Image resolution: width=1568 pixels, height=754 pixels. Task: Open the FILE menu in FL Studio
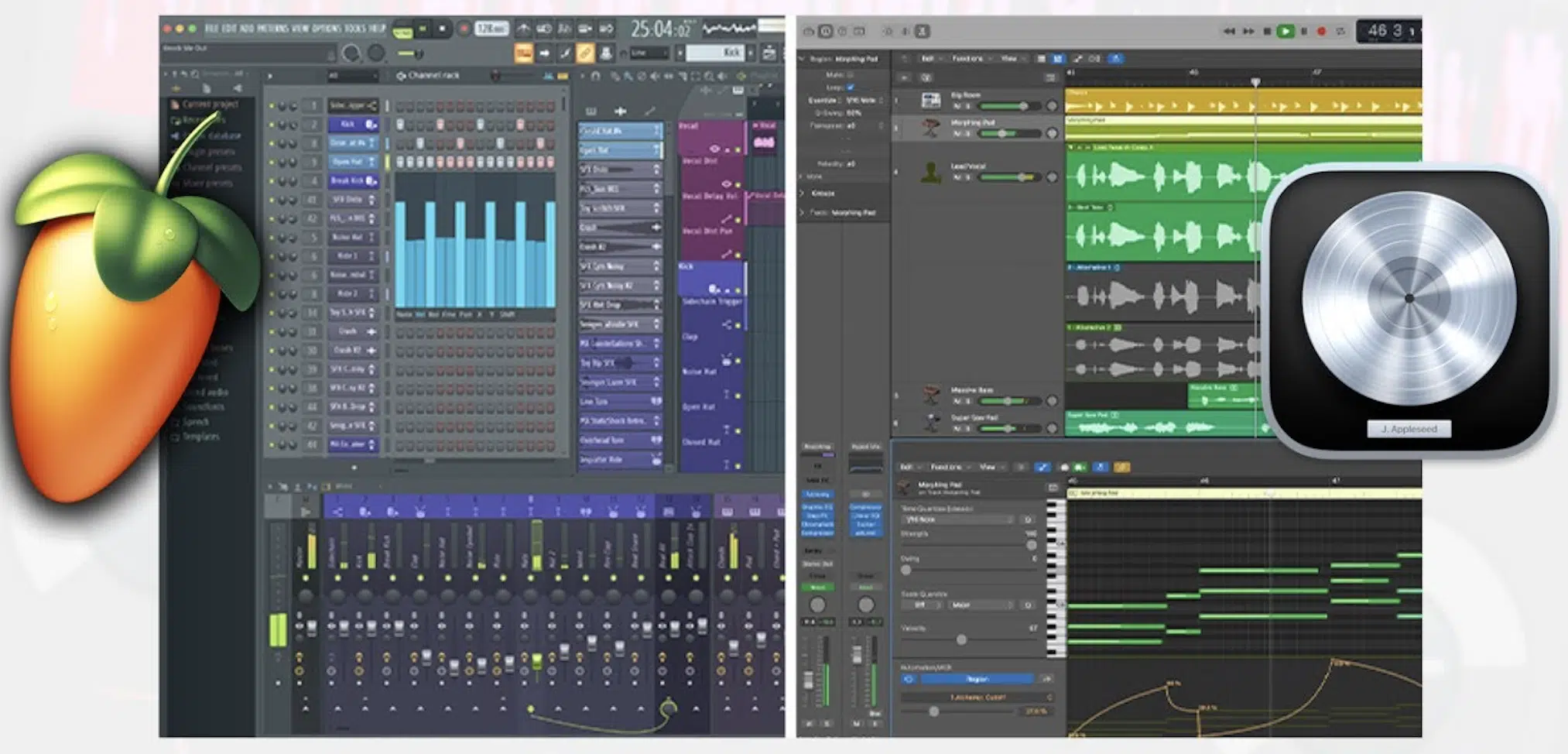coord(211,29)
